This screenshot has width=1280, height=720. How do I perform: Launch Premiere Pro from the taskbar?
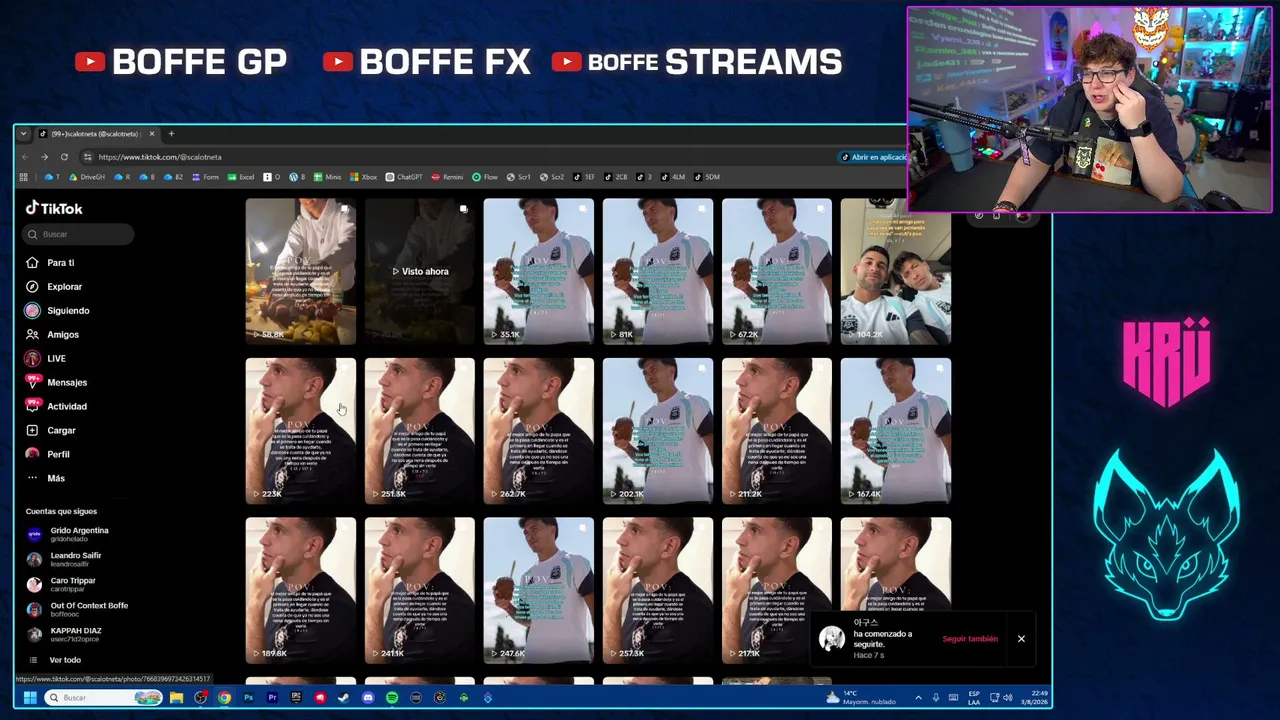coord(272,698)
